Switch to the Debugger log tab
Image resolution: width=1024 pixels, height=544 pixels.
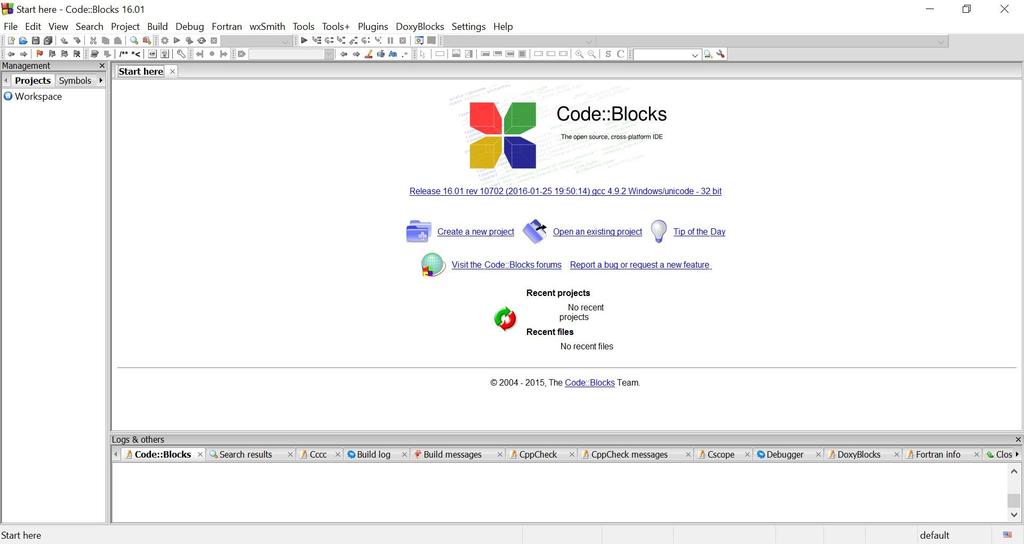click(784, 455)
